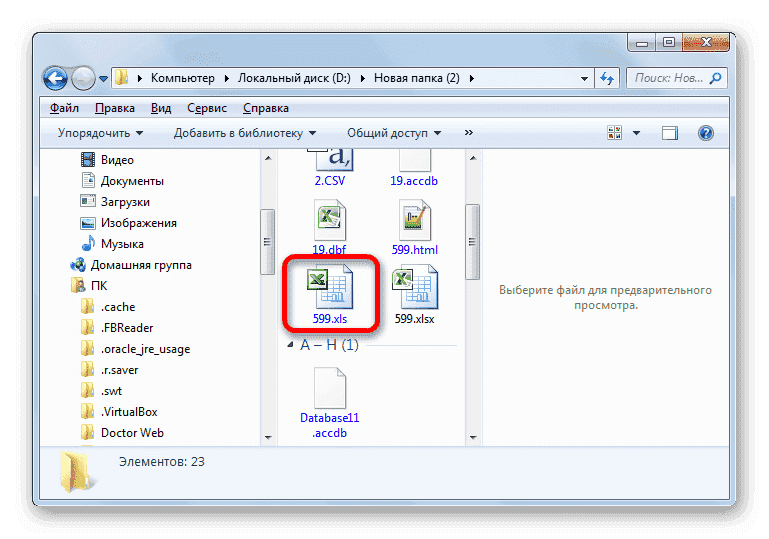Select the .oracle_jre_usage folder
Viewport: 769px width, 539px height.
click(145, 349)
